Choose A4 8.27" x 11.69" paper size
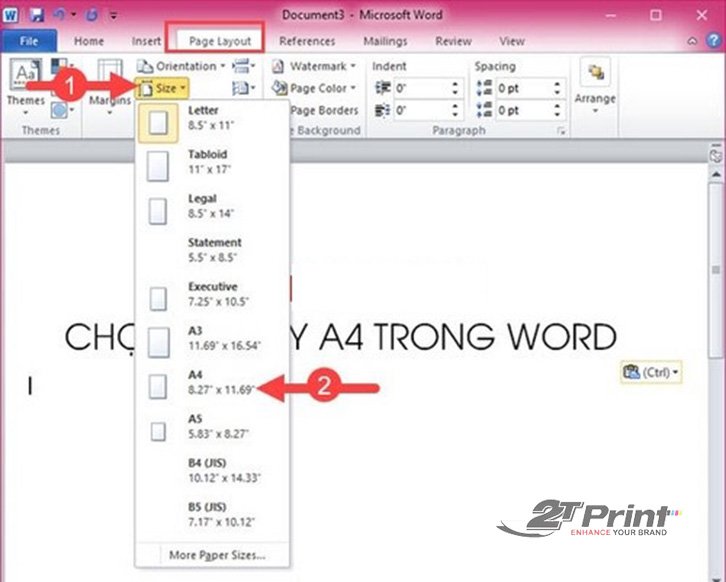This screenshot has height=582, width=726. click(x=212, y=386)
